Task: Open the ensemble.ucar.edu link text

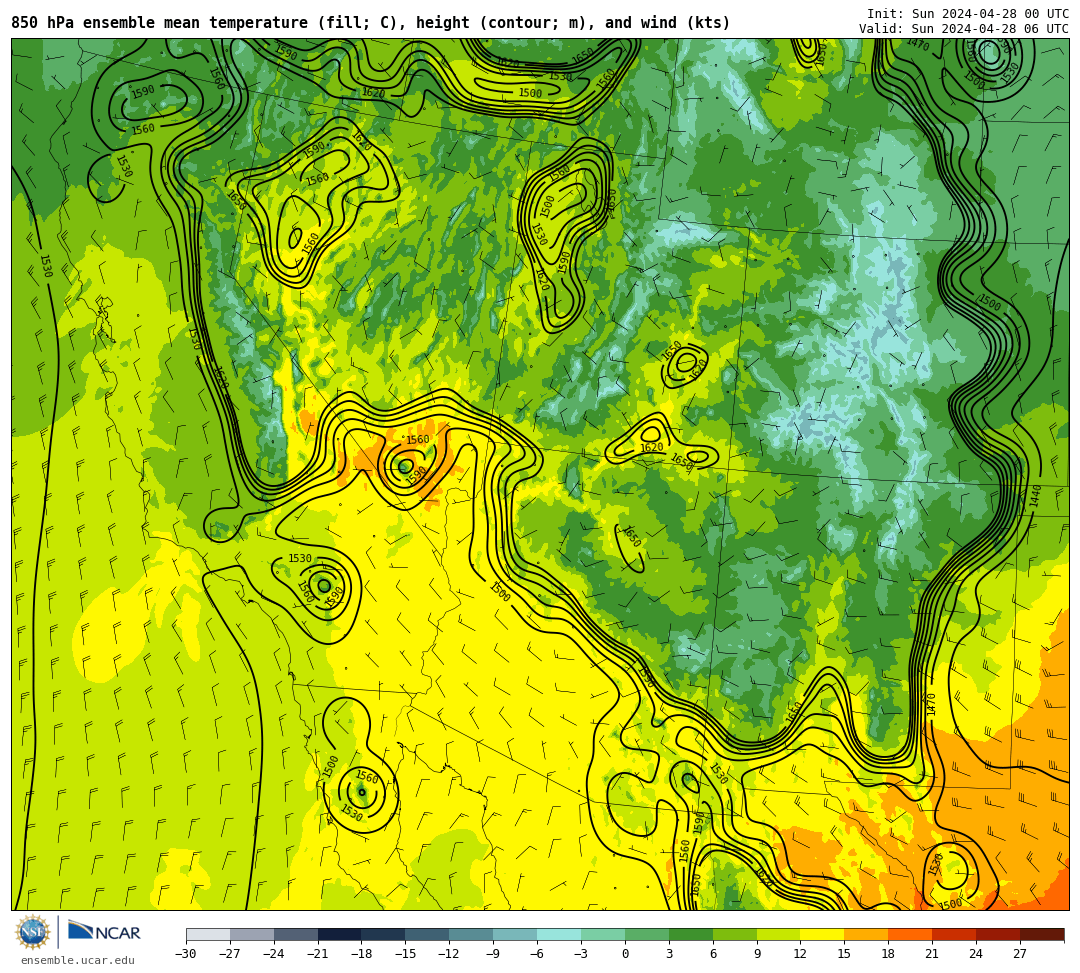Action: [78, 960]
